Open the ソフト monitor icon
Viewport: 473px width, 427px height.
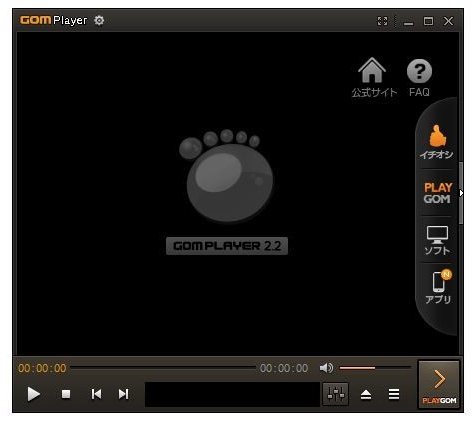coord(437,240)
